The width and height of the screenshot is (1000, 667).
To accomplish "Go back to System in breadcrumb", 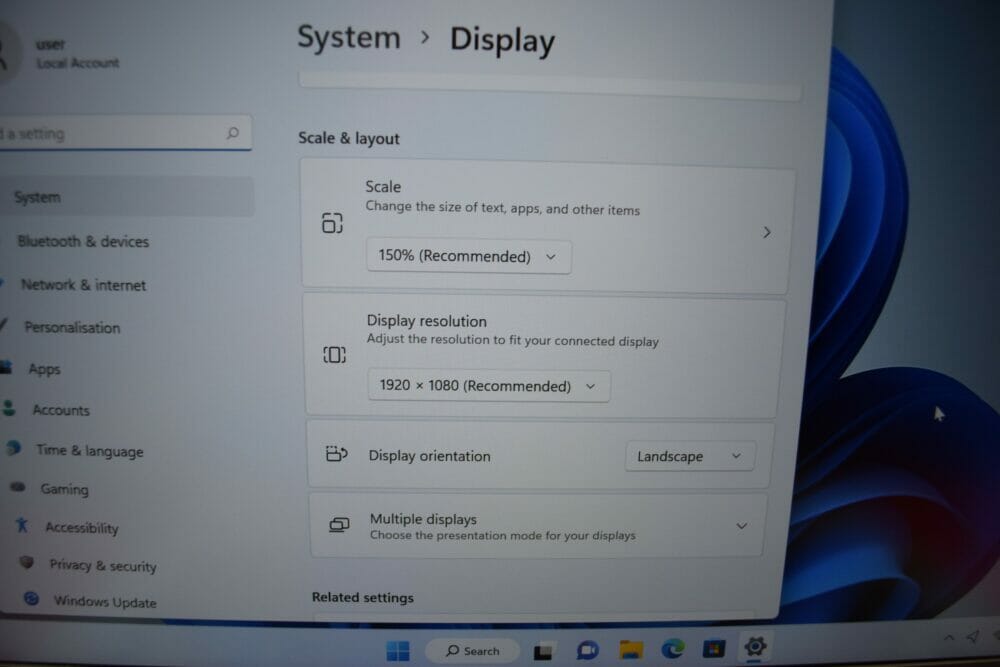I will click(349, 38).
